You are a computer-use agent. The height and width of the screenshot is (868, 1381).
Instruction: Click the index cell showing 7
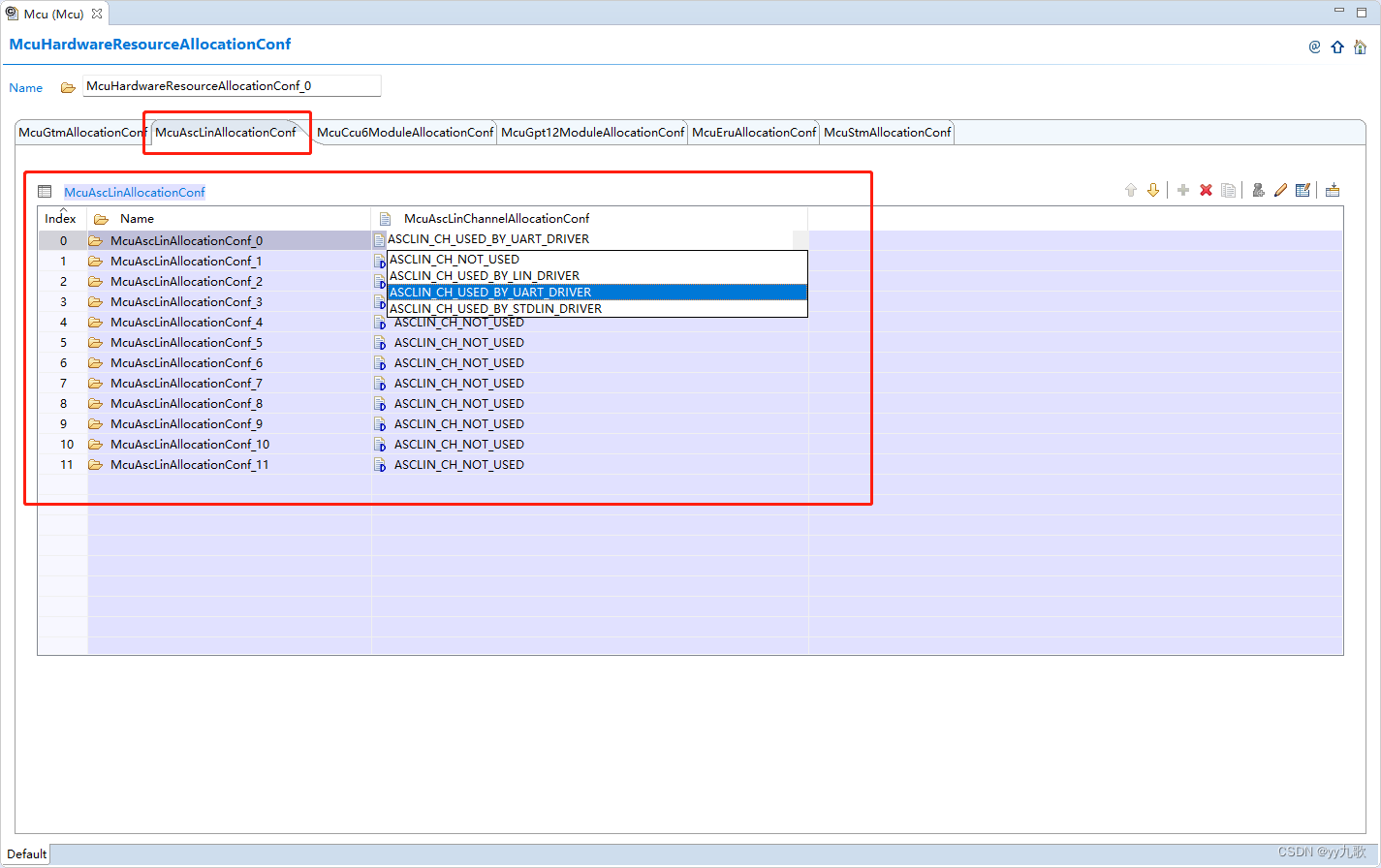pos(63,384)
